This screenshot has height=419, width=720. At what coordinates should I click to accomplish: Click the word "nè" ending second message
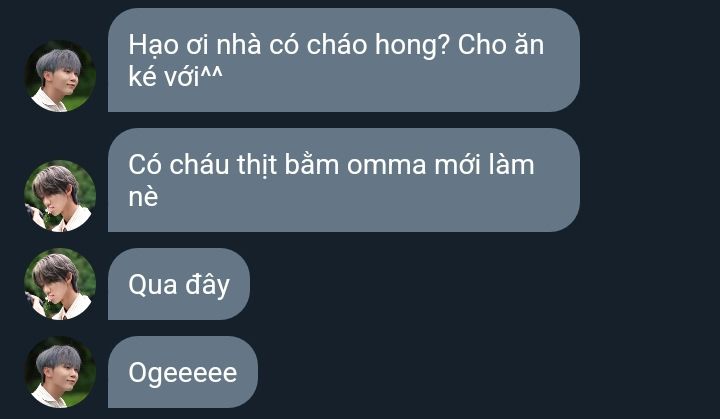(x=143, y=197)
